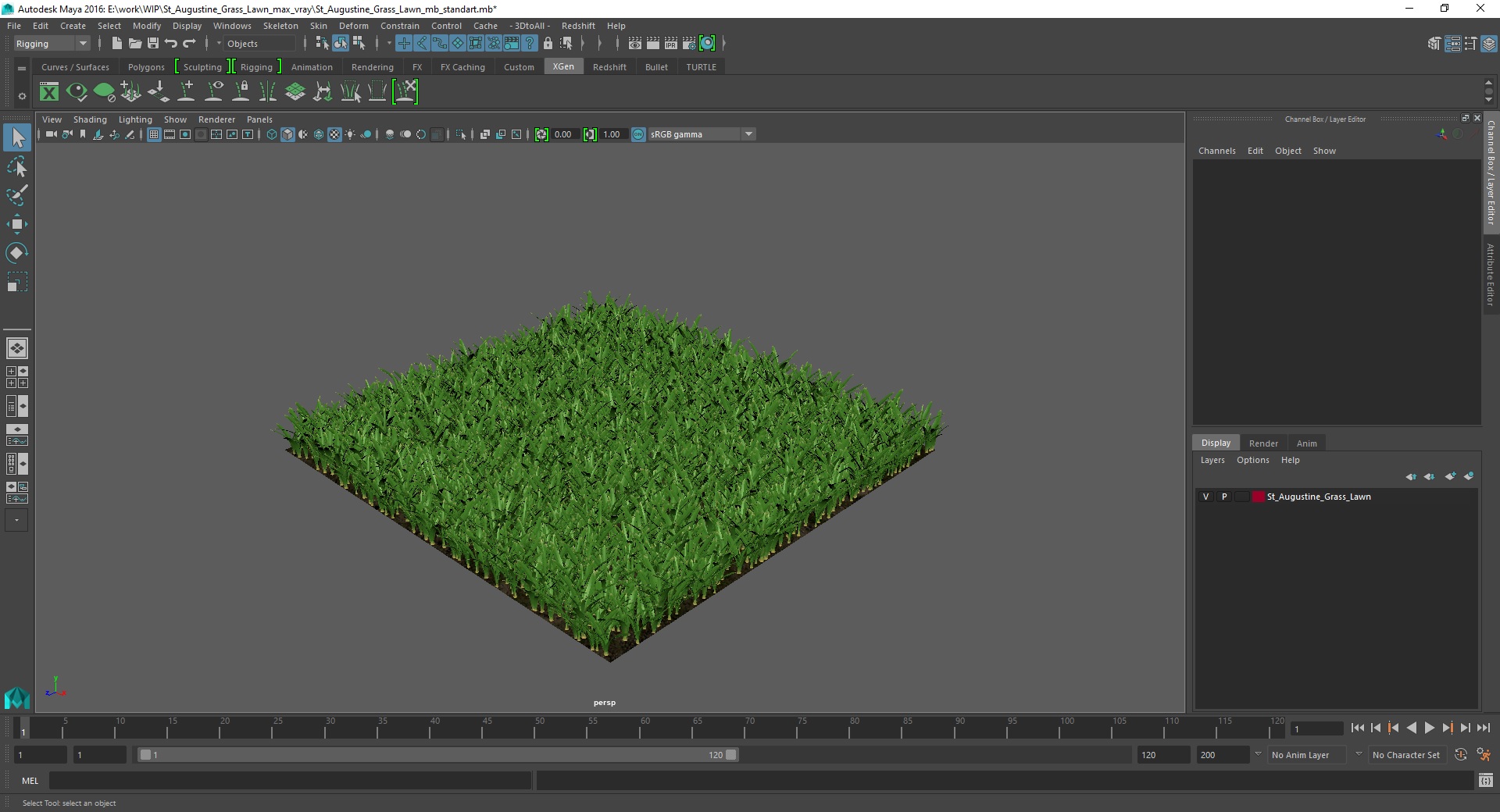Click the New Scene icon
Screen dimensions: 1500x812
tap(116, 44)
